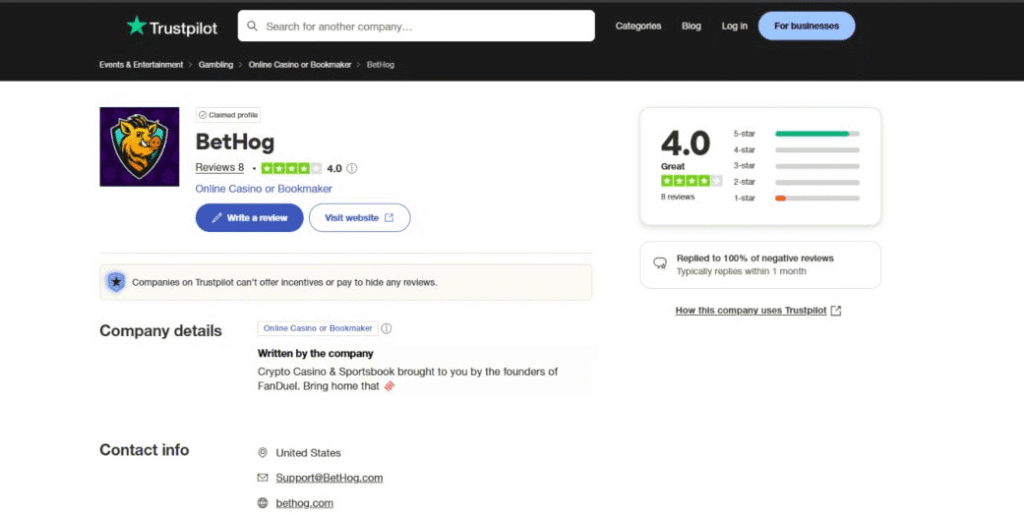
Task: Click the shield star badge icon
Action: 116,282
